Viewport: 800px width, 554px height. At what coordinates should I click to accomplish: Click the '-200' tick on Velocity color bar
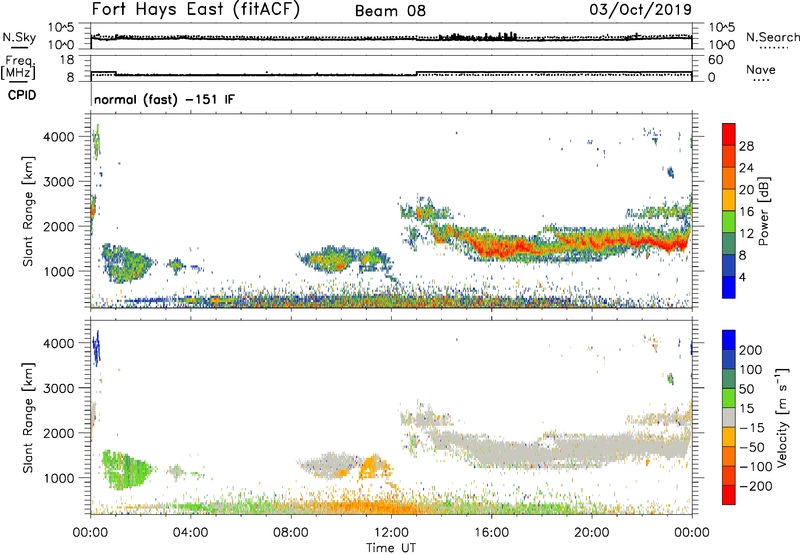click(754, 486)
